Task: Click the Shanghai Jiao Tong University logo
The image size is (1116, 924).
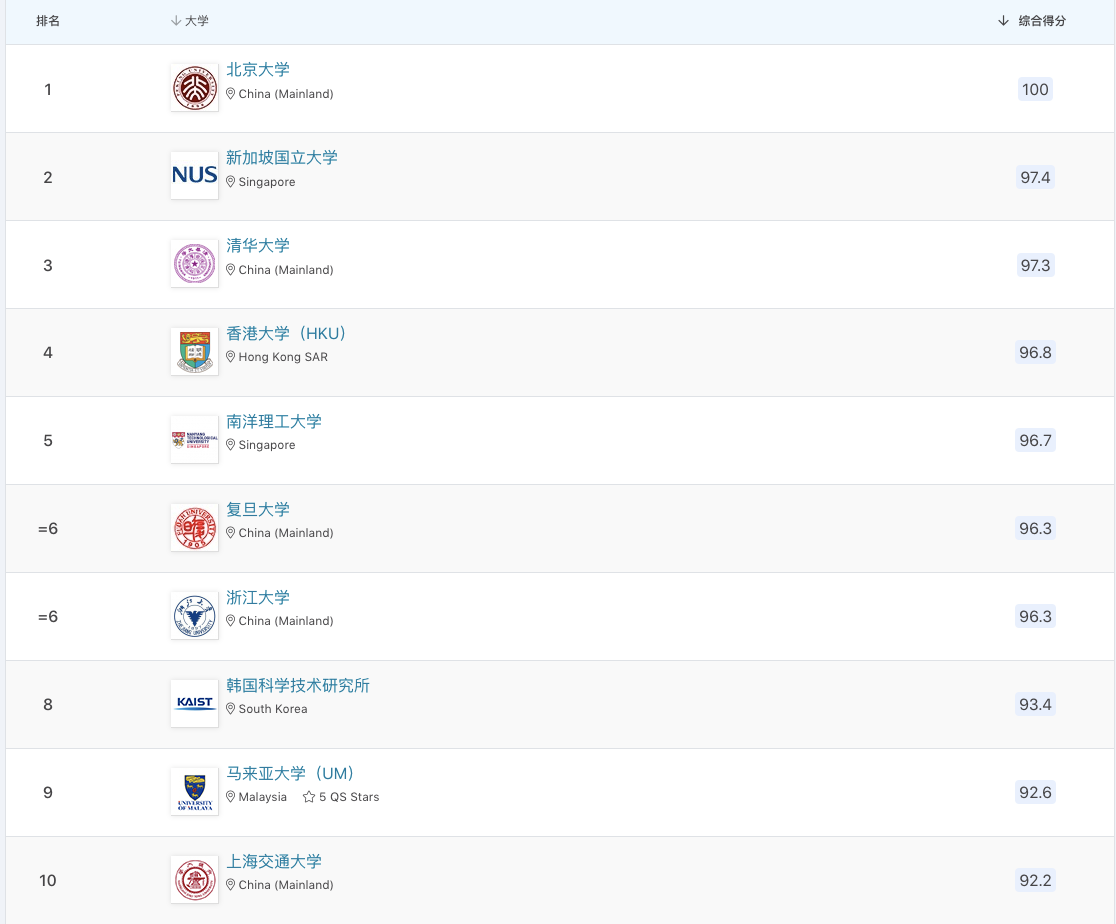Action: click(x=194, y=879)
